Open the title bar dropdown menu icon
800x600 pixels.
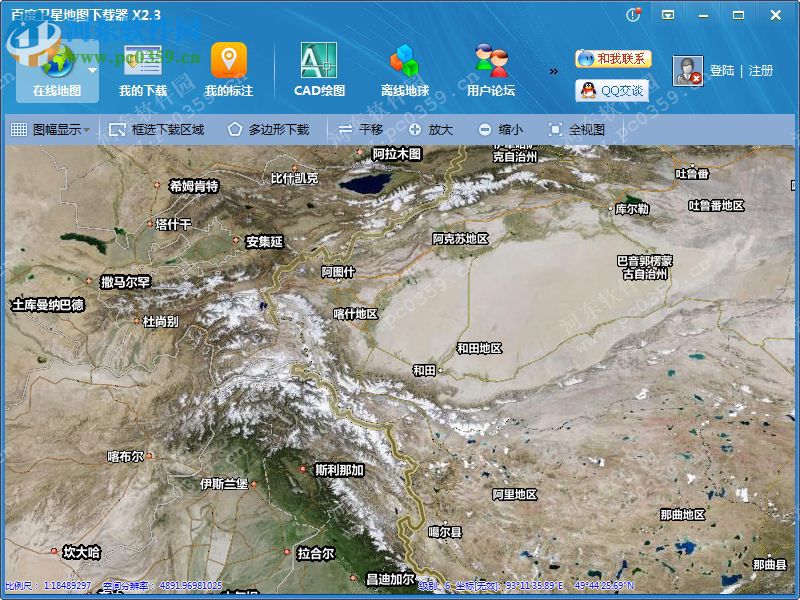[668, 15]
